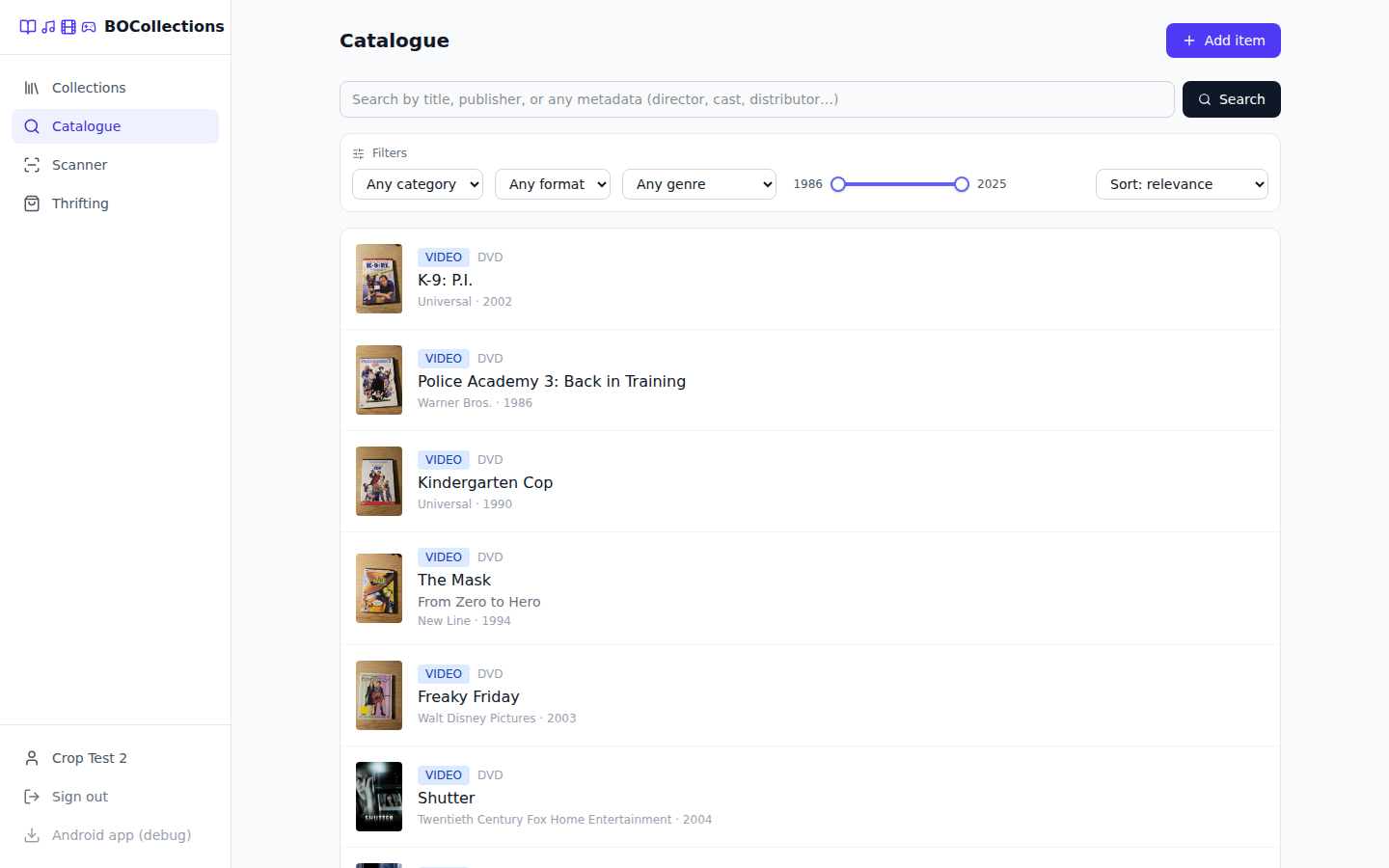1389x868 pixels.
Task: Click magnifier icon inside Search button
Action: pos(1205,99)
